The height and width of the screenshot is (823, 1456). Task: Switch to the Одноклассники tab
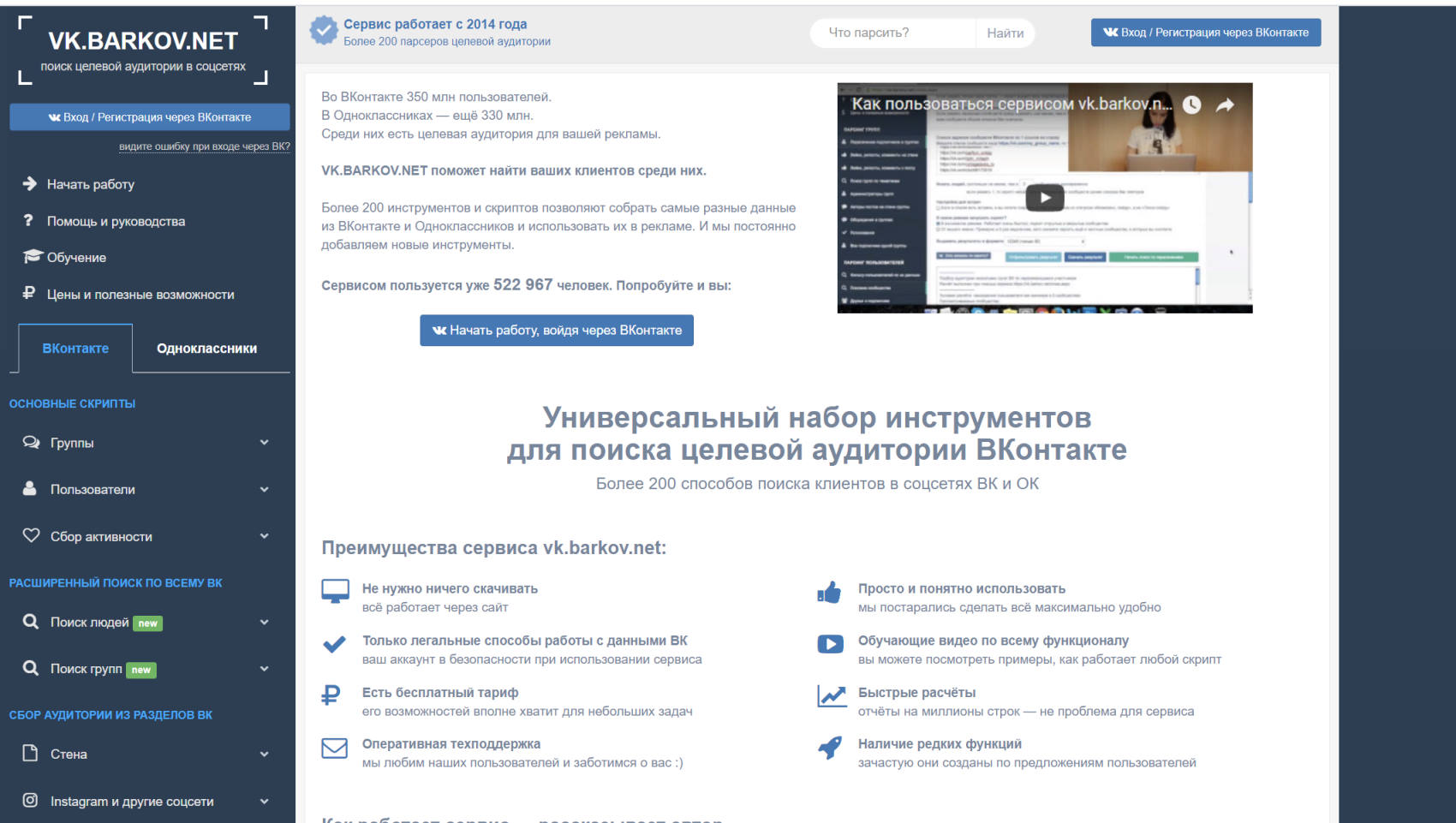click(x=206, y=349)
